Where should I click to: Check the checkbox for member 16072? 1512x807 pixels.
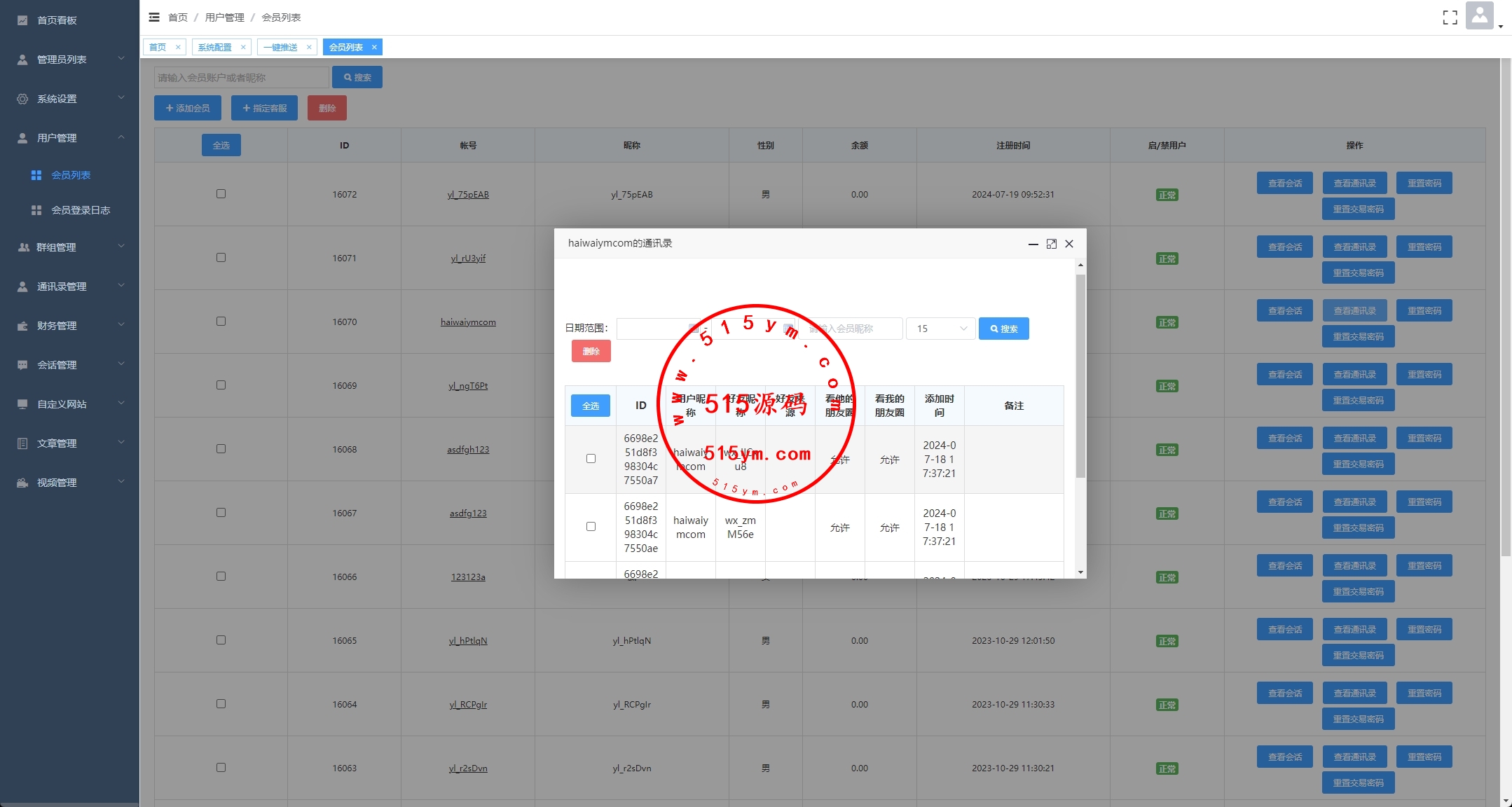point(221,194)
